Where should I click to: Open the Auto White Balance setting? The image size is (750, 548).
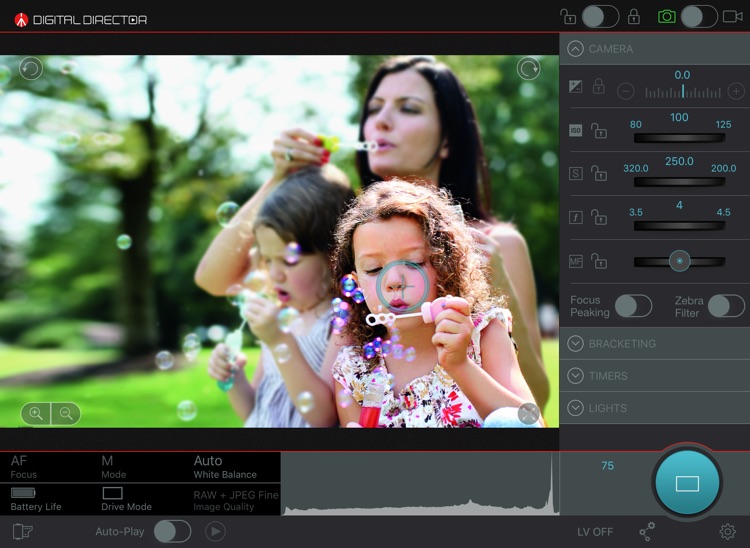[x=225, y=467]
